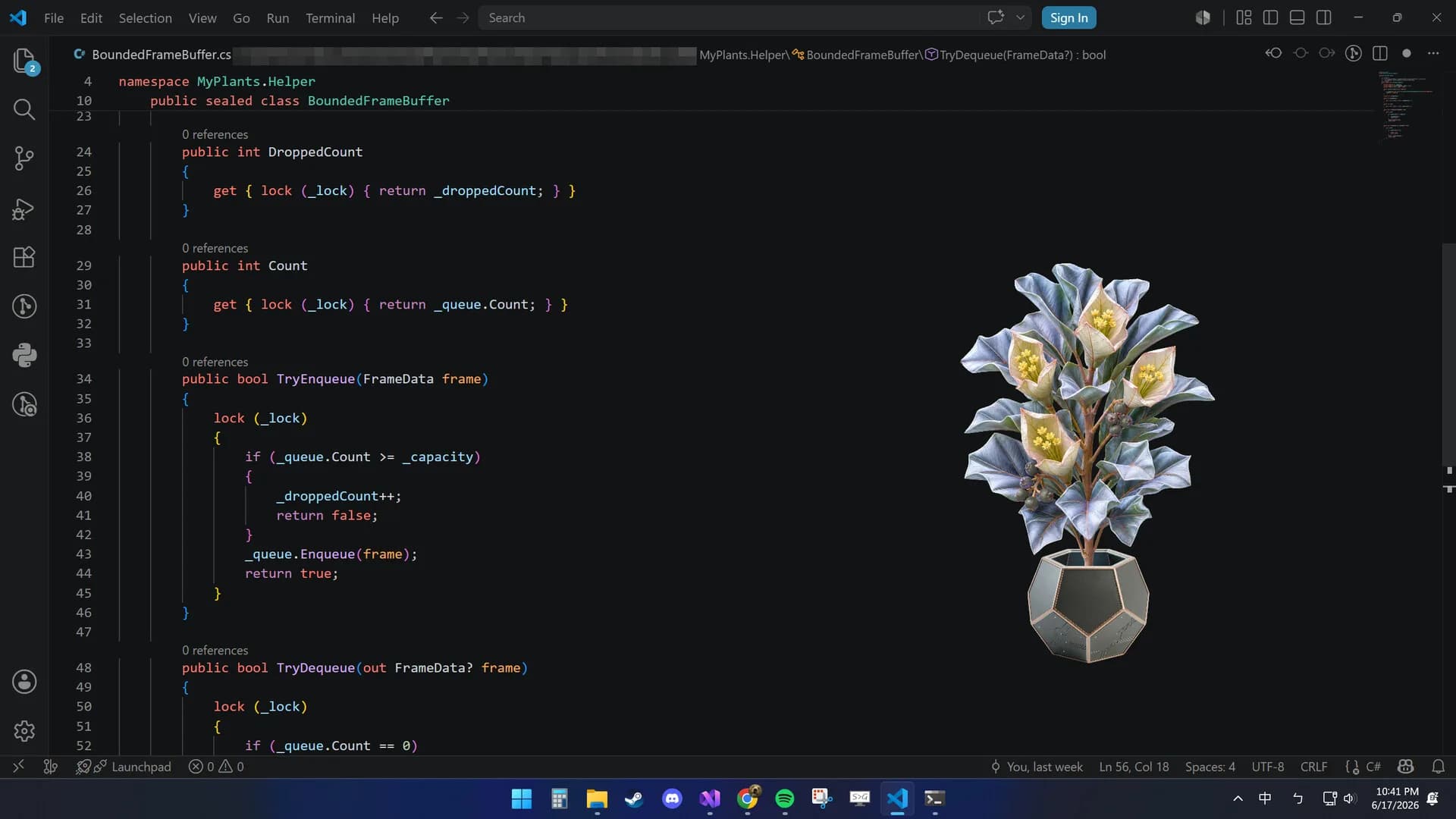Open the Terminal menu

pos(330,17)
